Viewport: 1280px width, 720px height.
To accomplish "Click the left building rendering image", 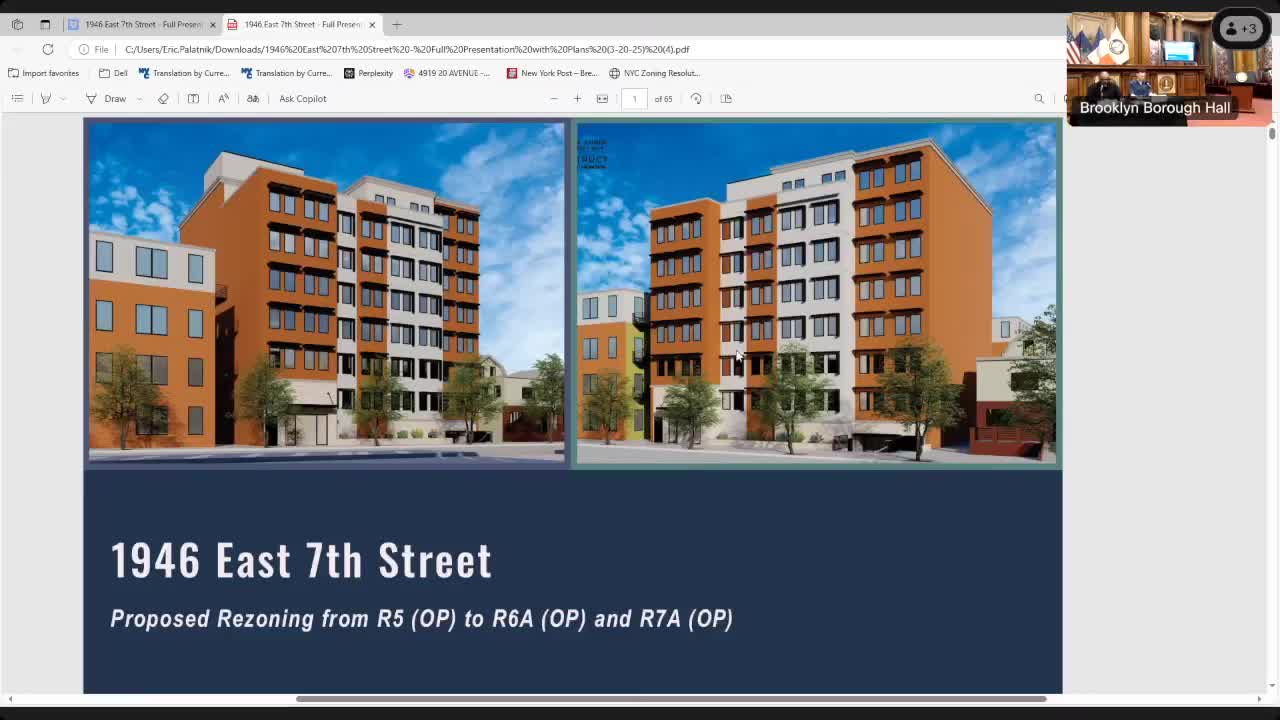I will [x=326, y=292].
